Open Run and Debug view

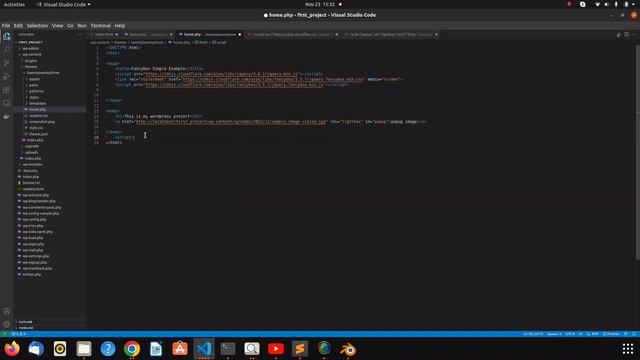tap(7, 77)
